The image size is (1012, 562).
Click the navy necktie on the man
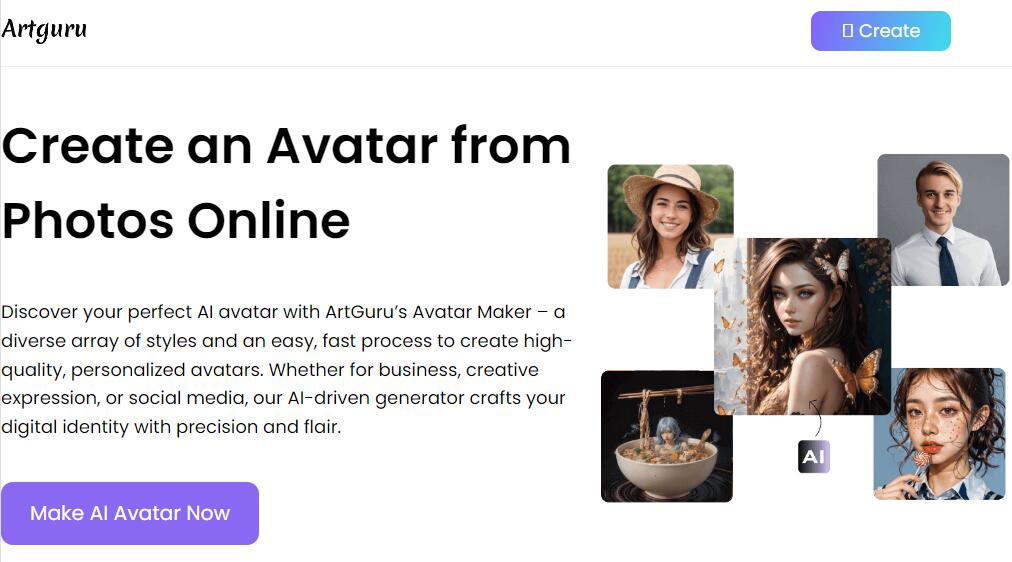[947, 261]
